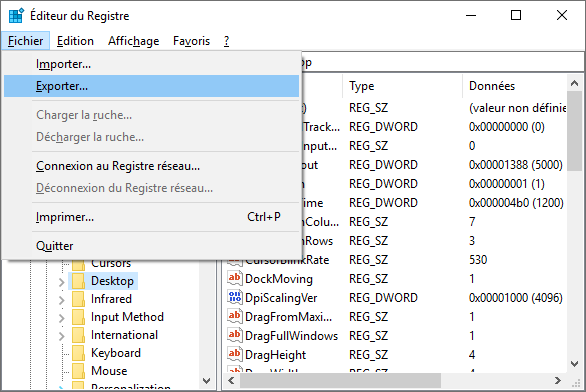Click the Input Method folder icon
This screenshot has height=392, width=586.
pyautogui.click(x=78, y=317)
